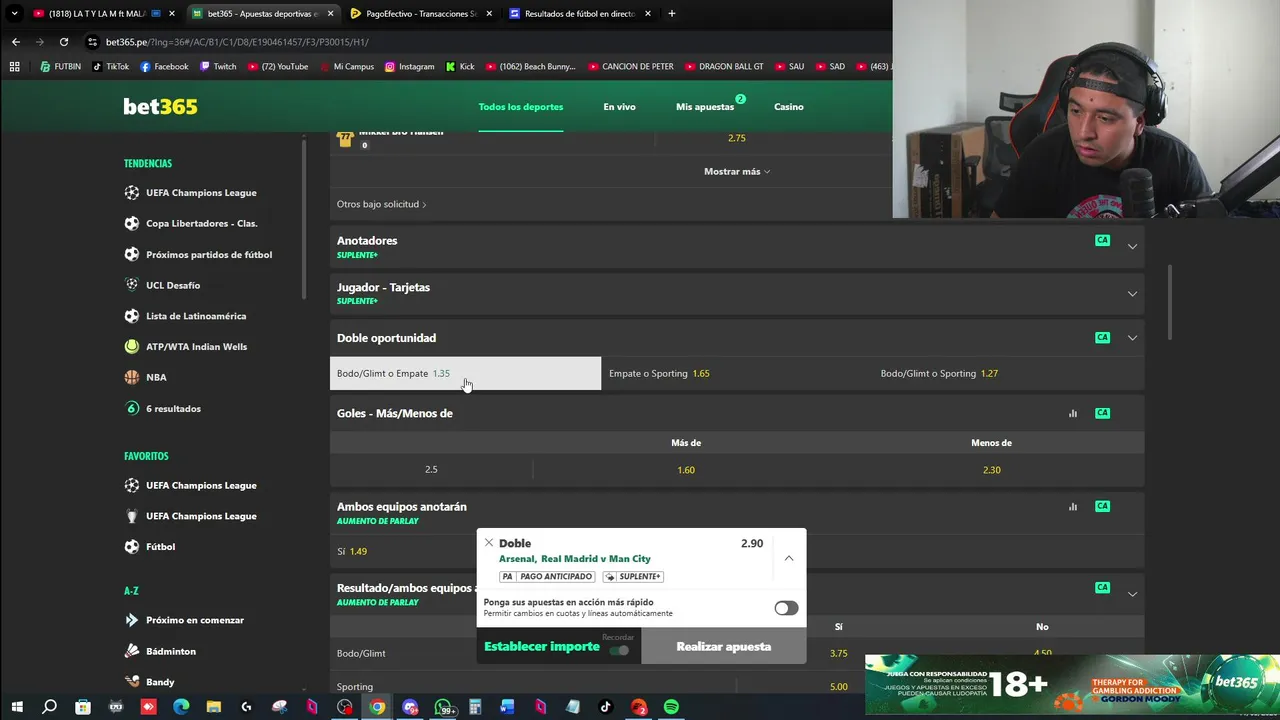The width and height of the screenshot is (1280, 720).
Task: Open FUTBIN bookmark
Action: pos(61,67)
